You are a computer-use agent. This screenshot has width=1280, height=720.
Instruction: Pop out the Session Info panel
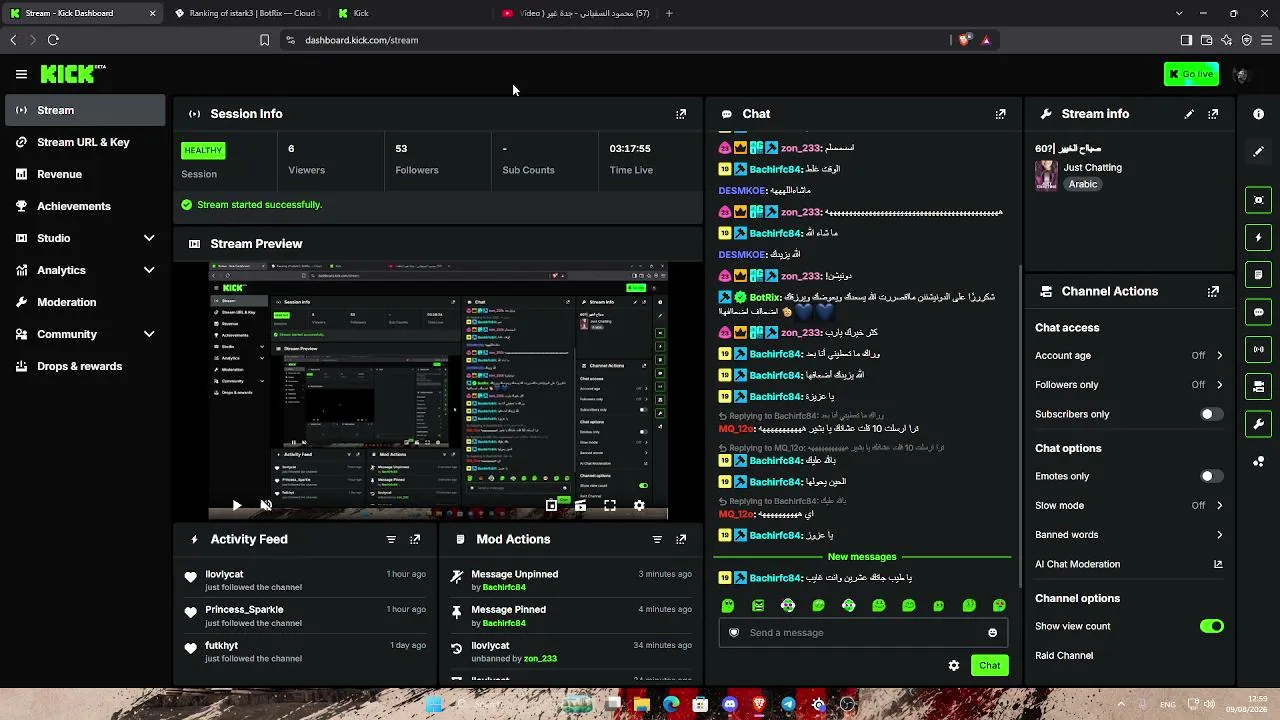681,114
